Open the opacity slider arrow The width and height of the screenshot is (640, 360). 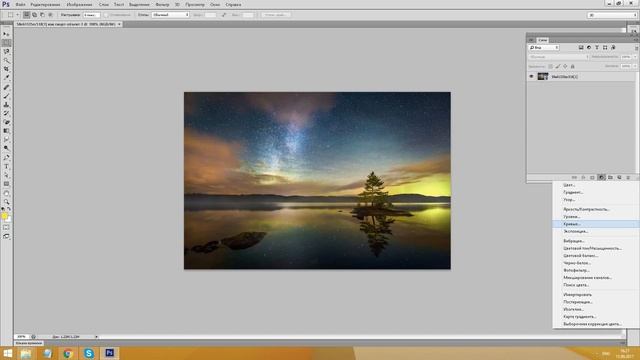635,57
